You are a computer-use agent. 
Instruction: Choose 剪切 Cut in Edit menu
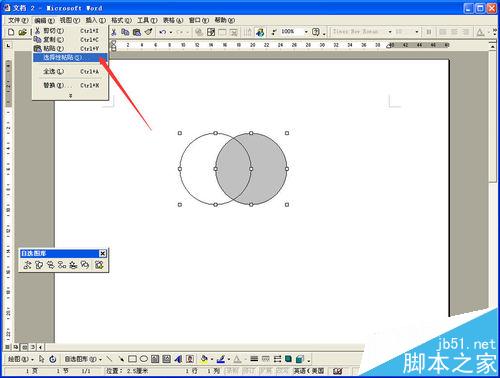coord(70,31)
